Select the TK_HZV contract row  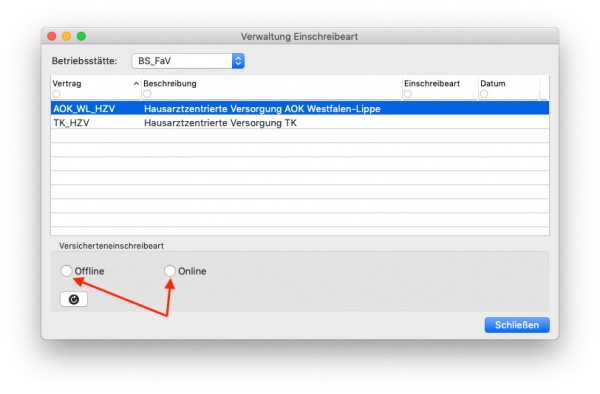tap(300, 123)
